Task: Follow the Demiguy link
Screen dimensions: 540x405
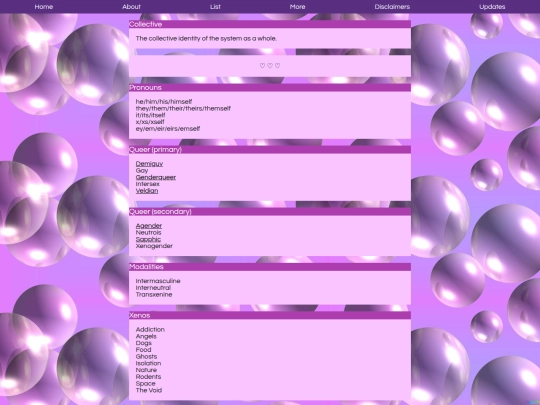Action: [x=149, y=164]
